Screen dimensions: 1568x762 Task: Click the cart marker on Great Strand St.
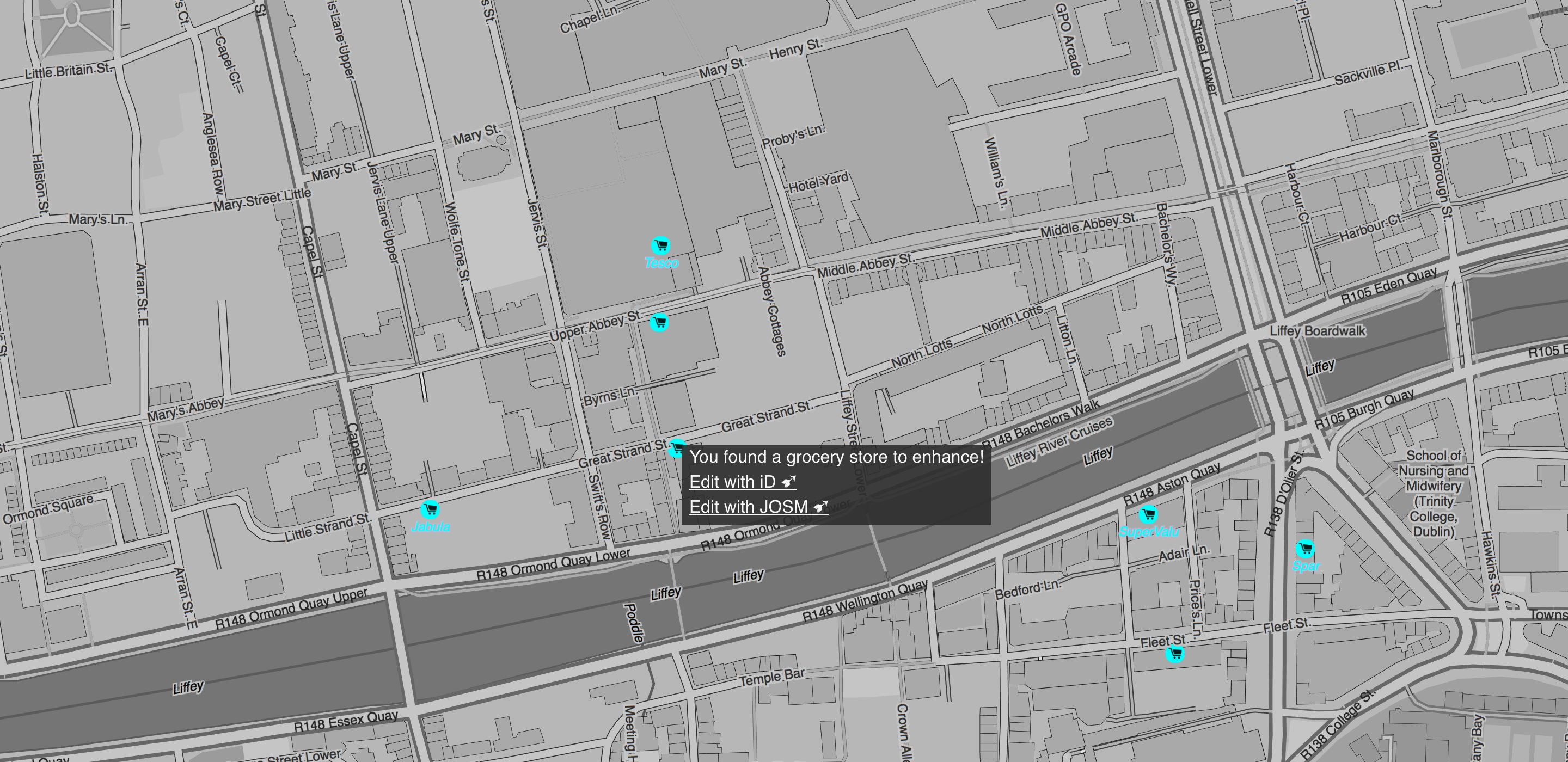click(676, 448)
